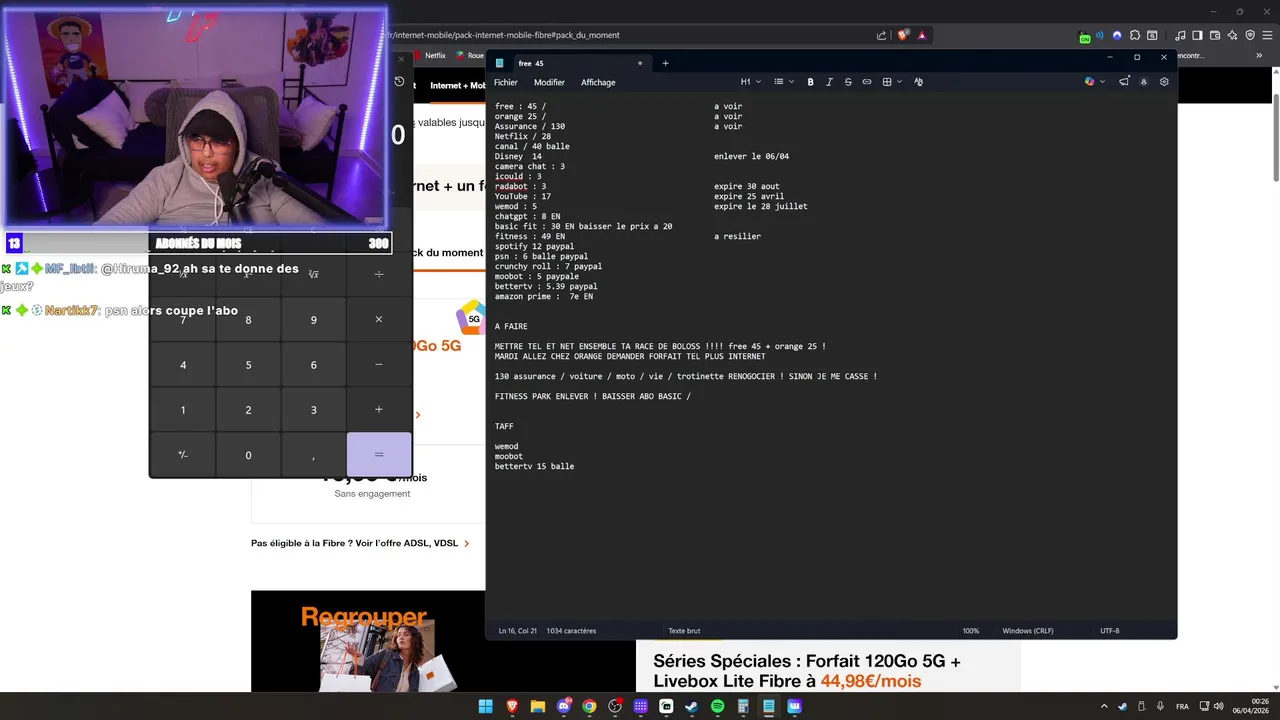Click the browser share page icon
The width and height of the screenshot is (1280, 720).
pyautogui.click(x=881, y=35)
